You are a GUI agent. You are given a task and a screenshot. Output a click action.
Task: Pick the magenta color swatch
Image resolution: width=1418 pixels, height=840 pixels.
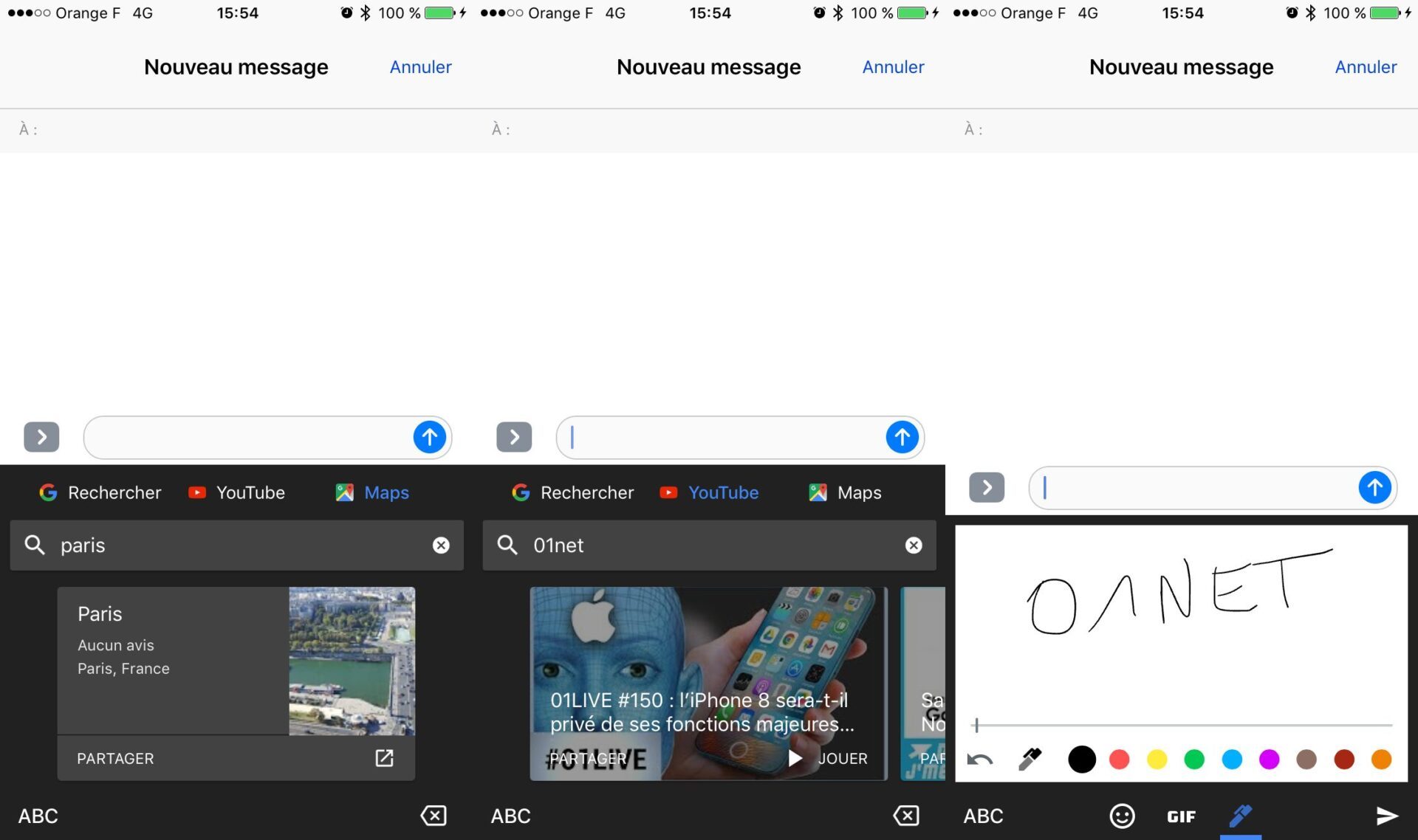tap(1270, 759)
